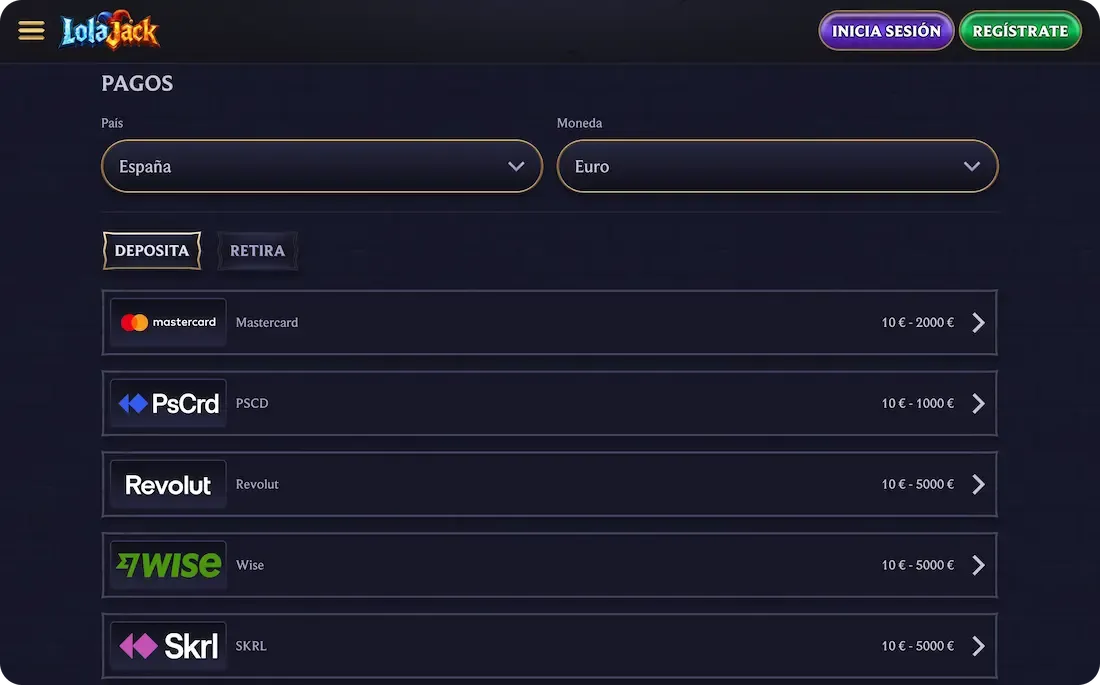Screen dimensions: 1100x685
Task: Expand the Skrl payment row chevron
Action: click(978, 645)
